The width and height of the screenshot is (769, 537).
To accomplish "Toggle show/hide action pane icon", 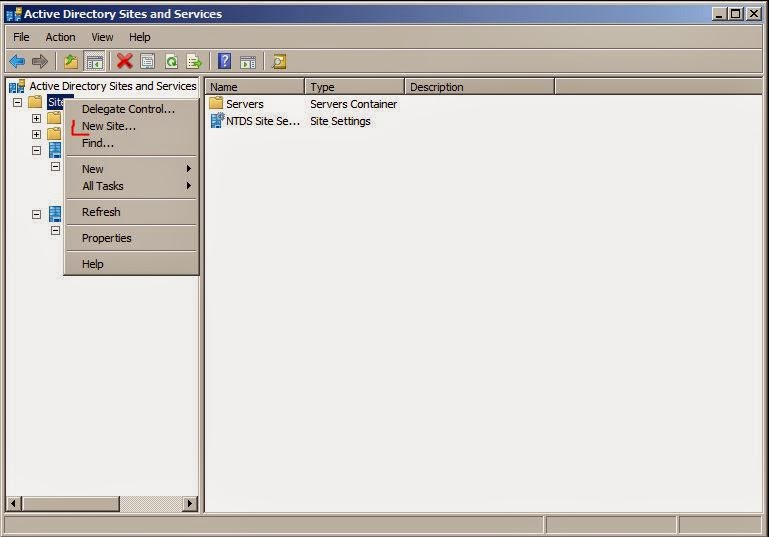I will point(248,62).
